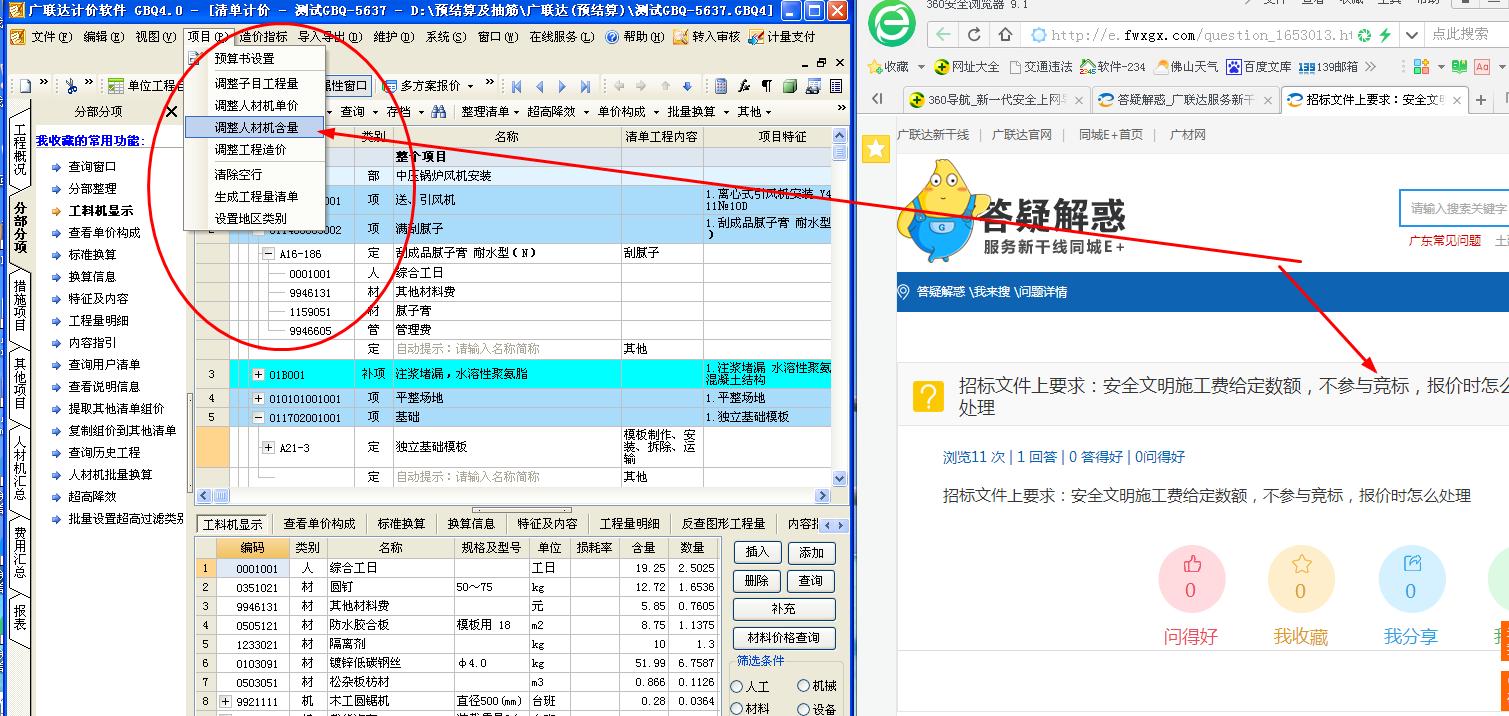
Task: Collapse the A16-186 tree row
Action: tap(268, 254)
